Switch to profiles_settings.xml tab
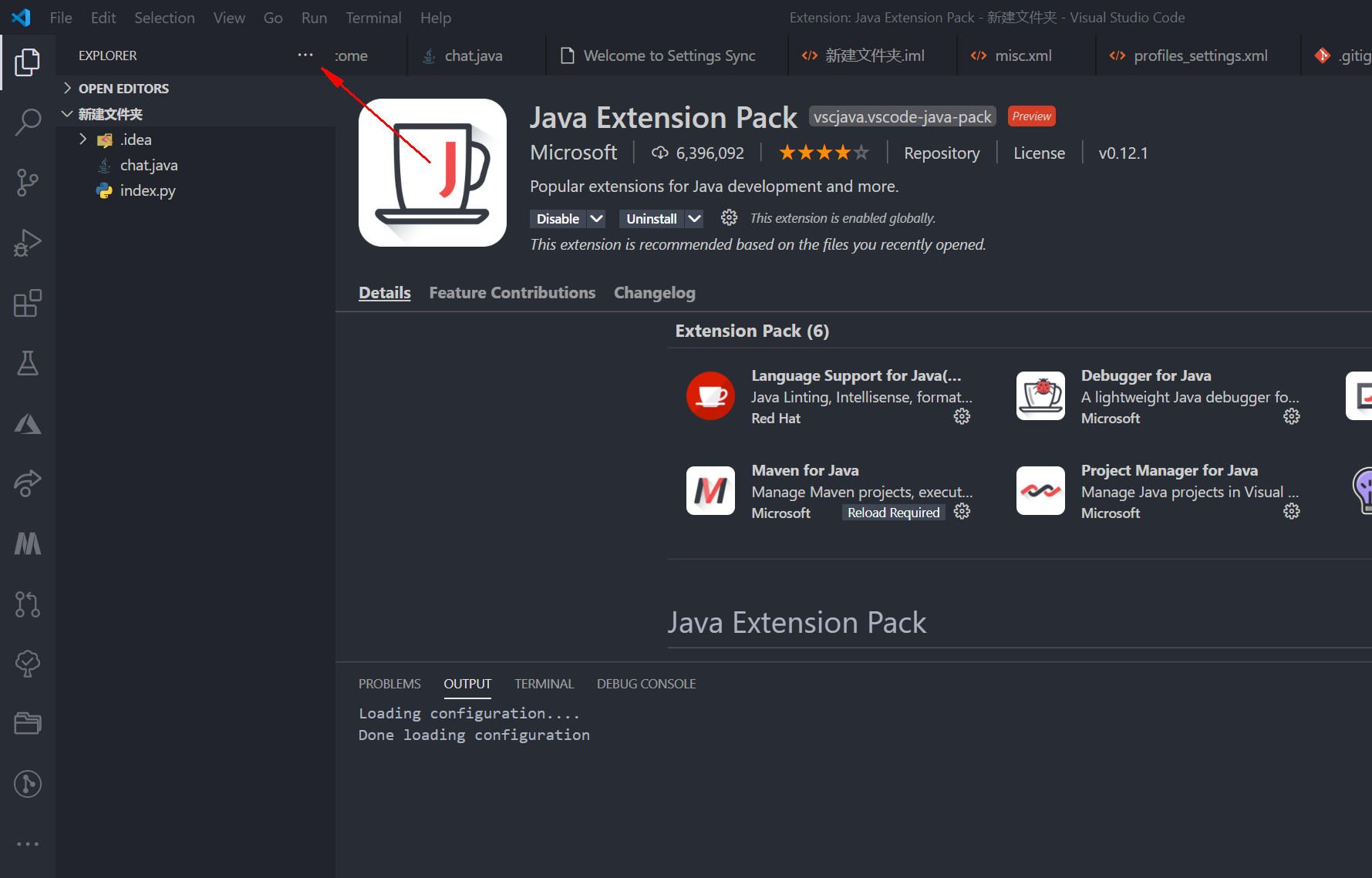 (x=1199, y=56)
